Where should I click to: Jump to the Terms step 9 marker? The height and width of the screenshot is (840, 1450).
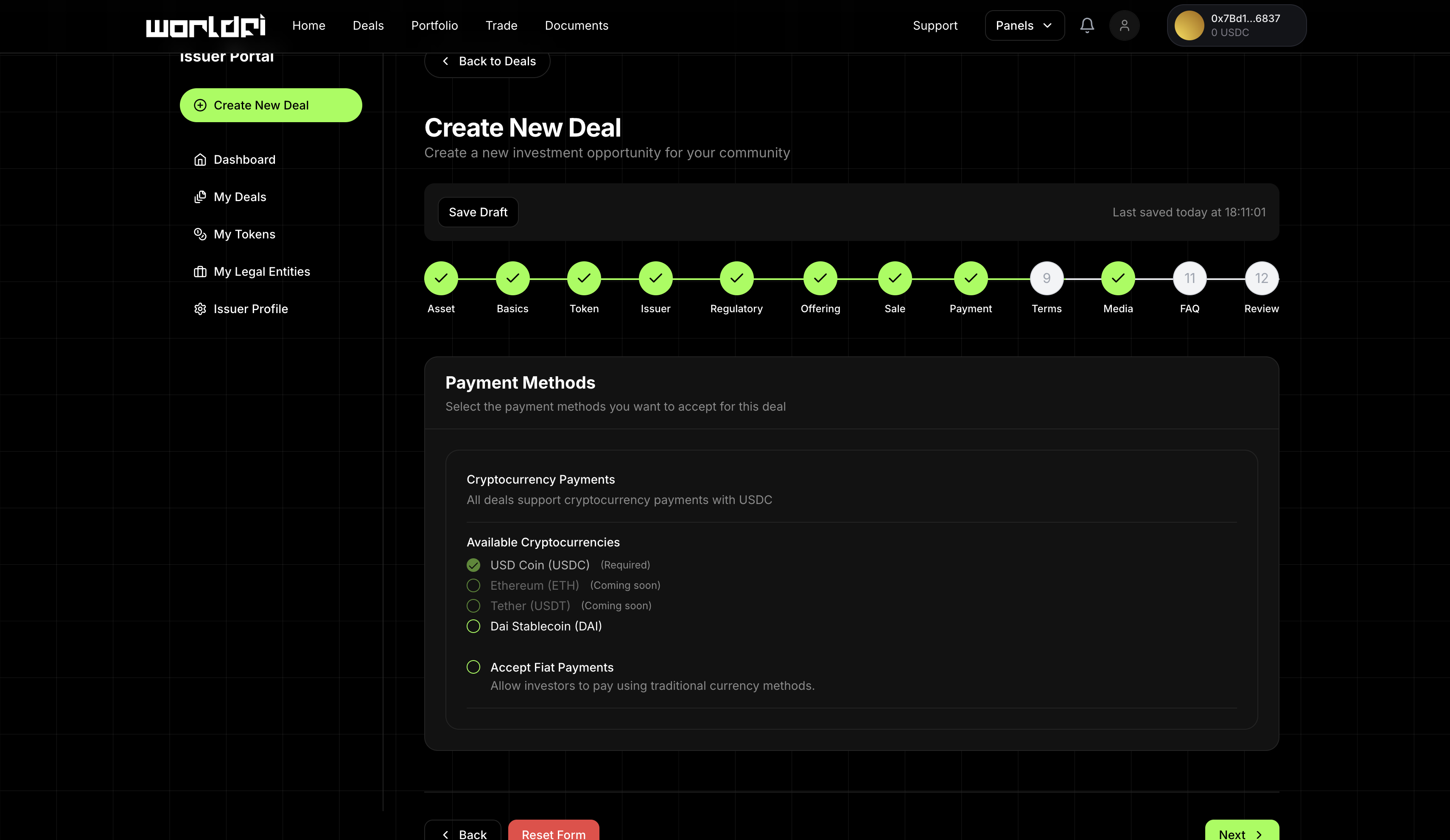click(1046, 278)
